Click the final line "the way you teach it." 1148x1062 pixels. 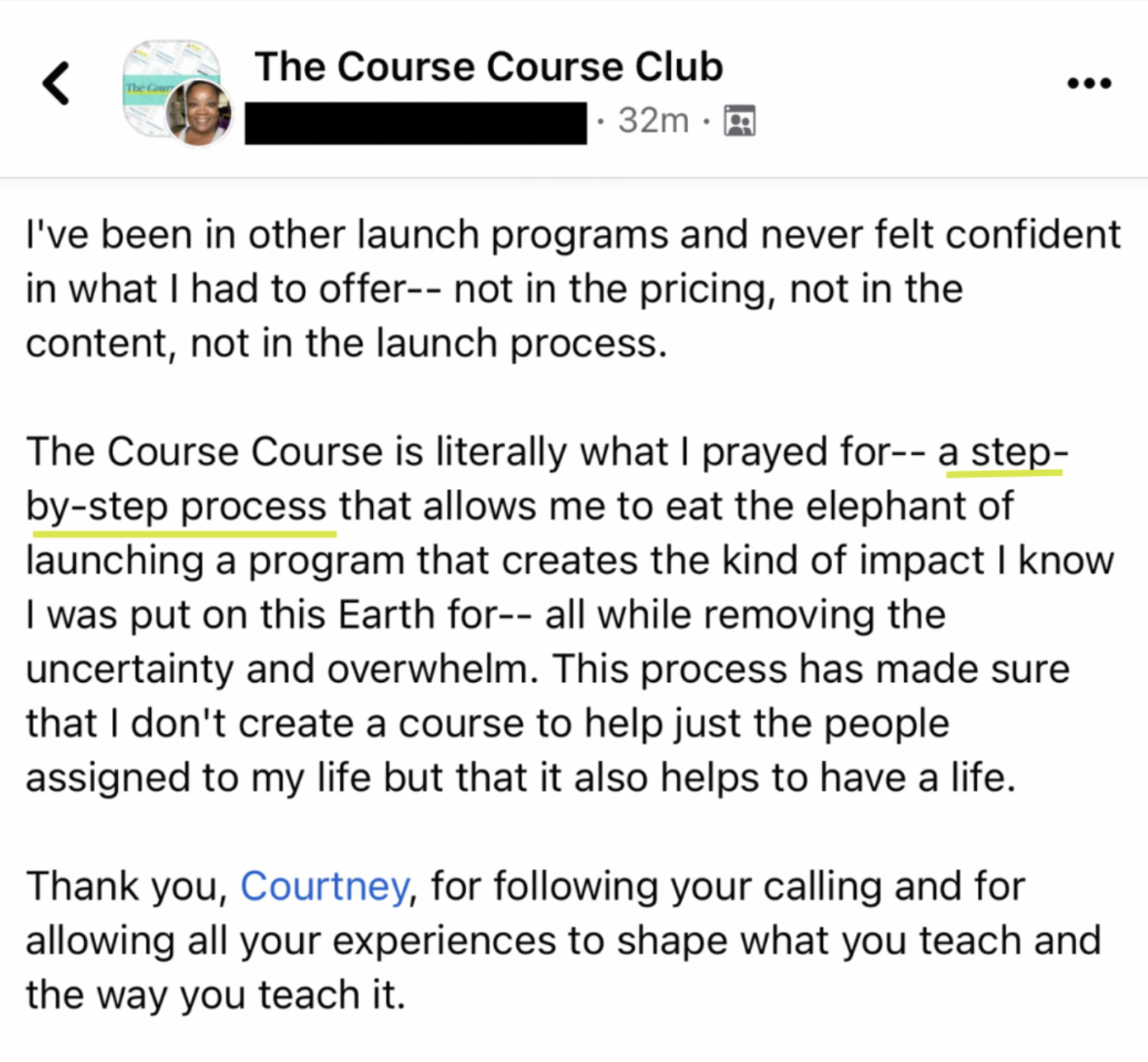(x=215, y=995)
